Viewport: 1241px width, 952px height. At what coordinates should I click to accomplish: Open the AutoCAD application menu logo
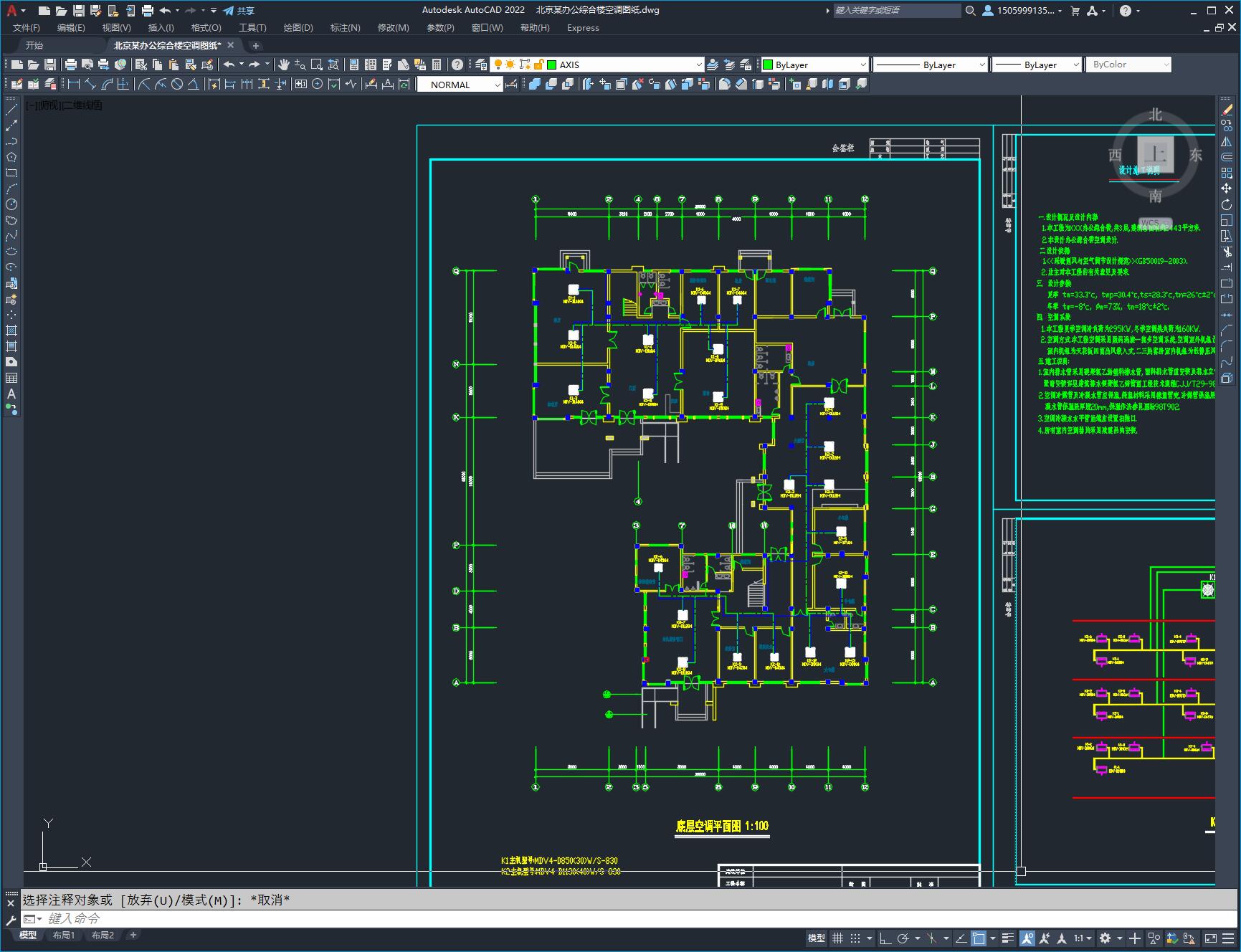pyautogui.click(x=11, y=10)
